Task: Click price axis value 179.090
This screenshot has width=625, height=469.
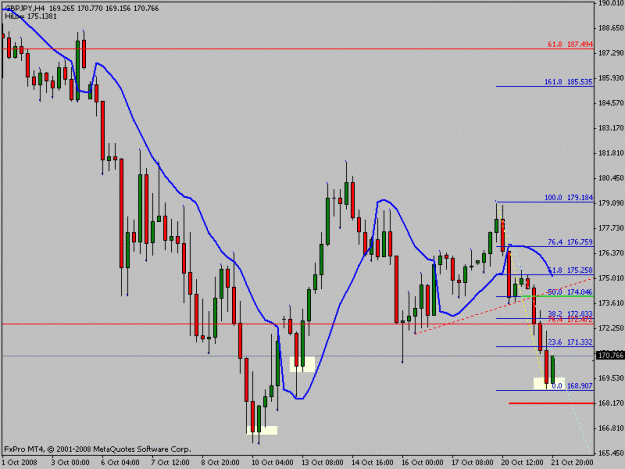Action: click(611, 203)
